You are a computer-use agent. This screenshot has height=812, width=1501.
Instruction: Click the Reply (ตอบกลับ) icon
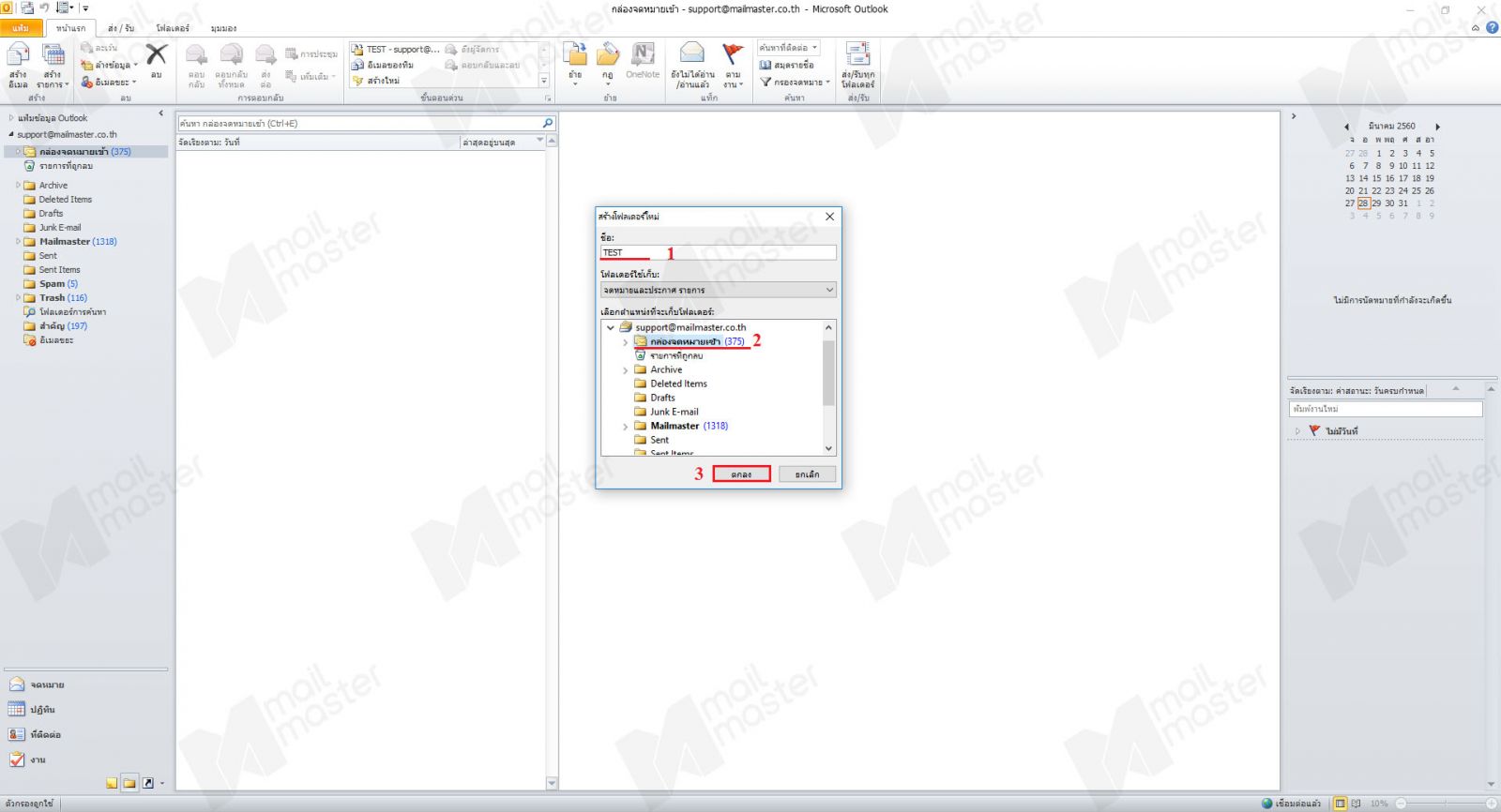(196, 55)
